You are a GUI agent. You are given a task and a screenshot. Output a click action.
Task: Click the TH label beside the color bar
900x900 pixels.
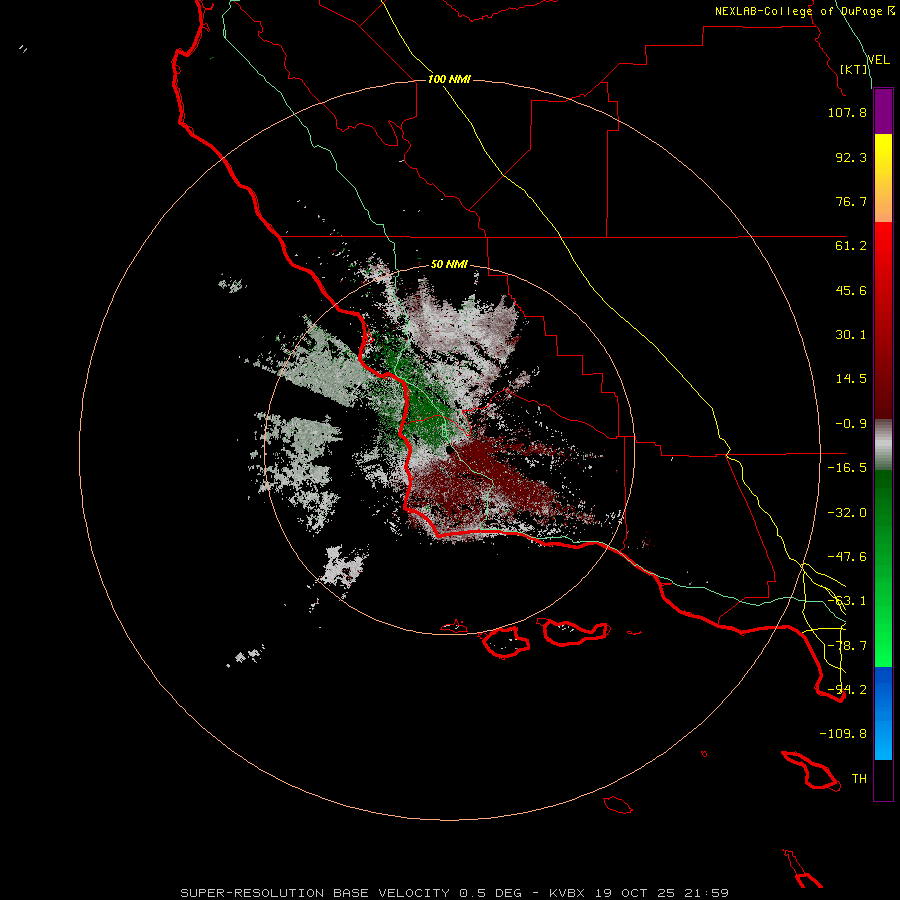859,779
